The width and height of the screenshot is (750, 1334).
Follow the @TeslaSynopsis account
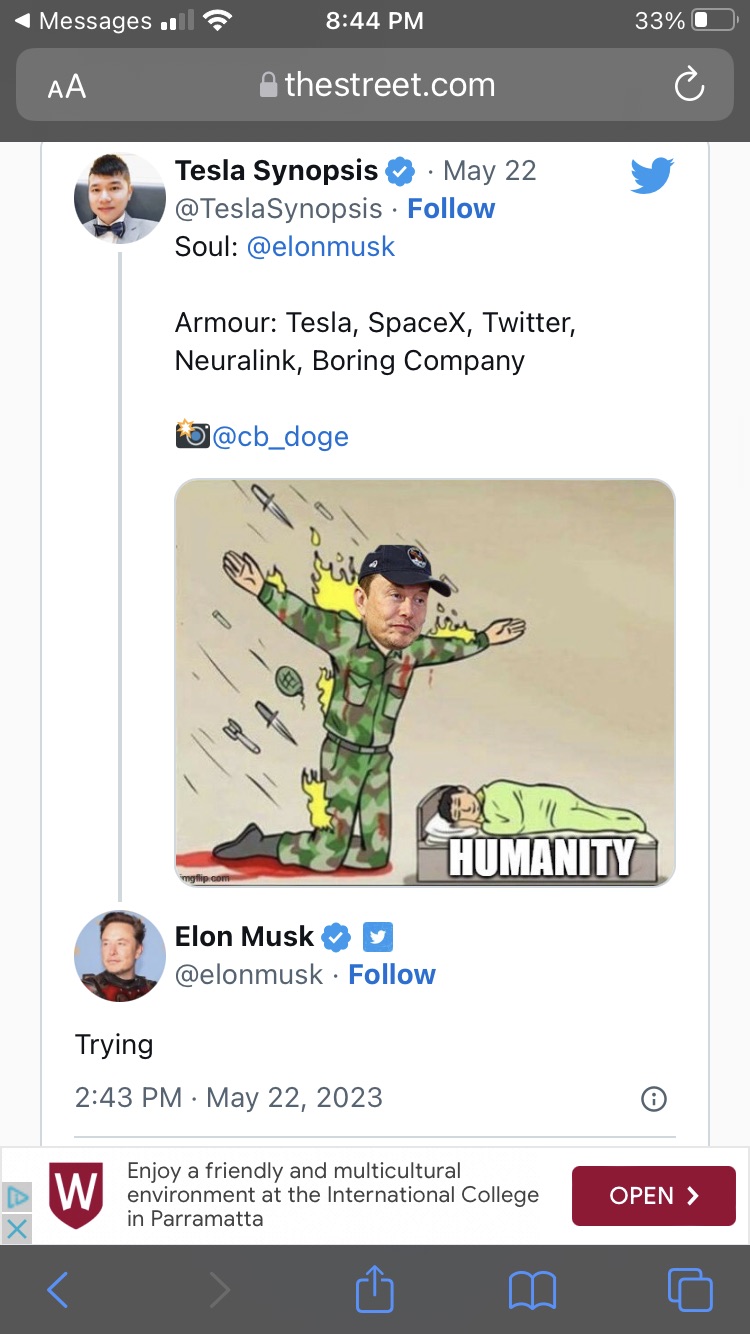click(x=451, y=208)
